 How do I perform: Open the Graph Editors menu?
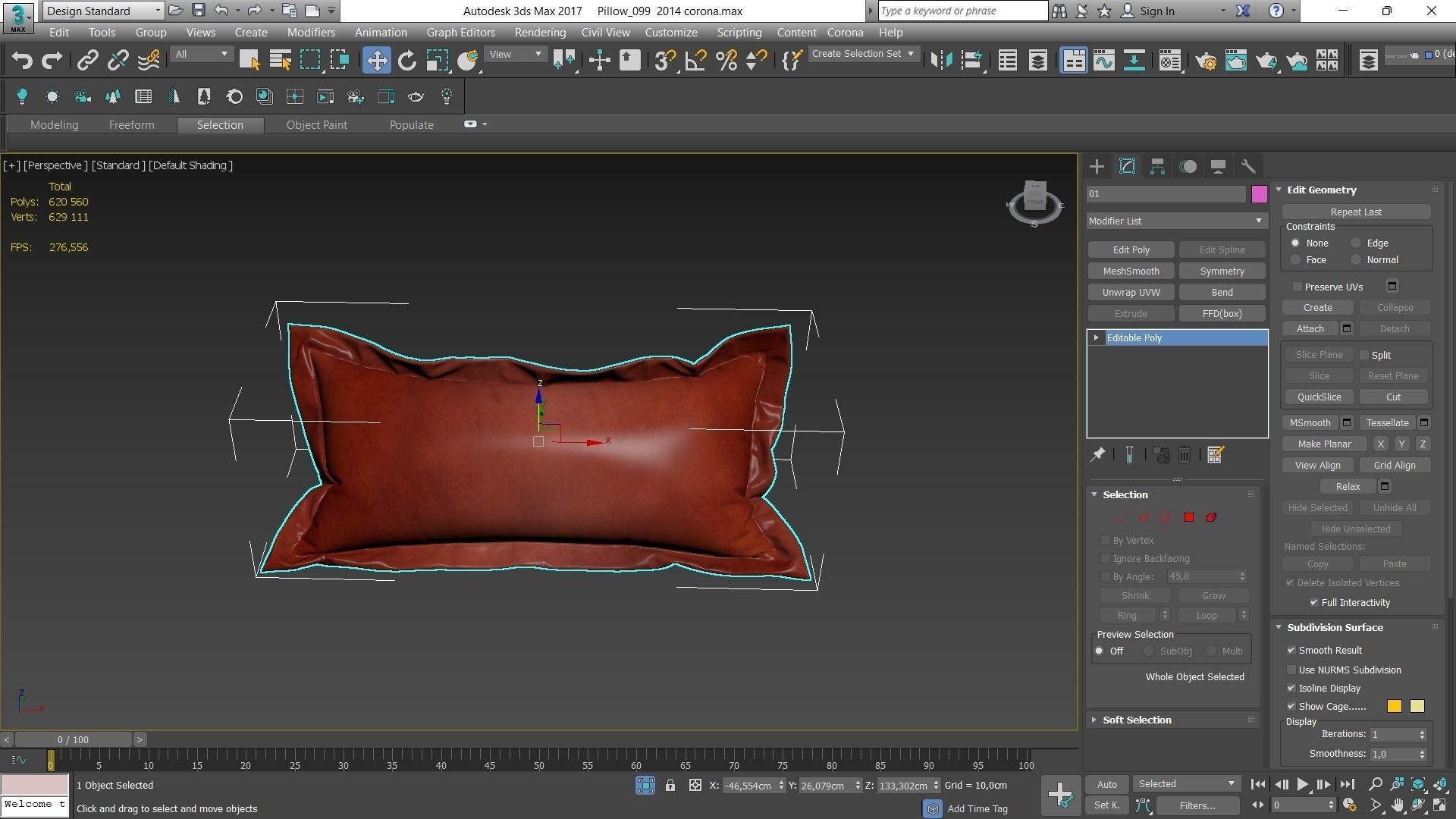[x=460, y=33]
